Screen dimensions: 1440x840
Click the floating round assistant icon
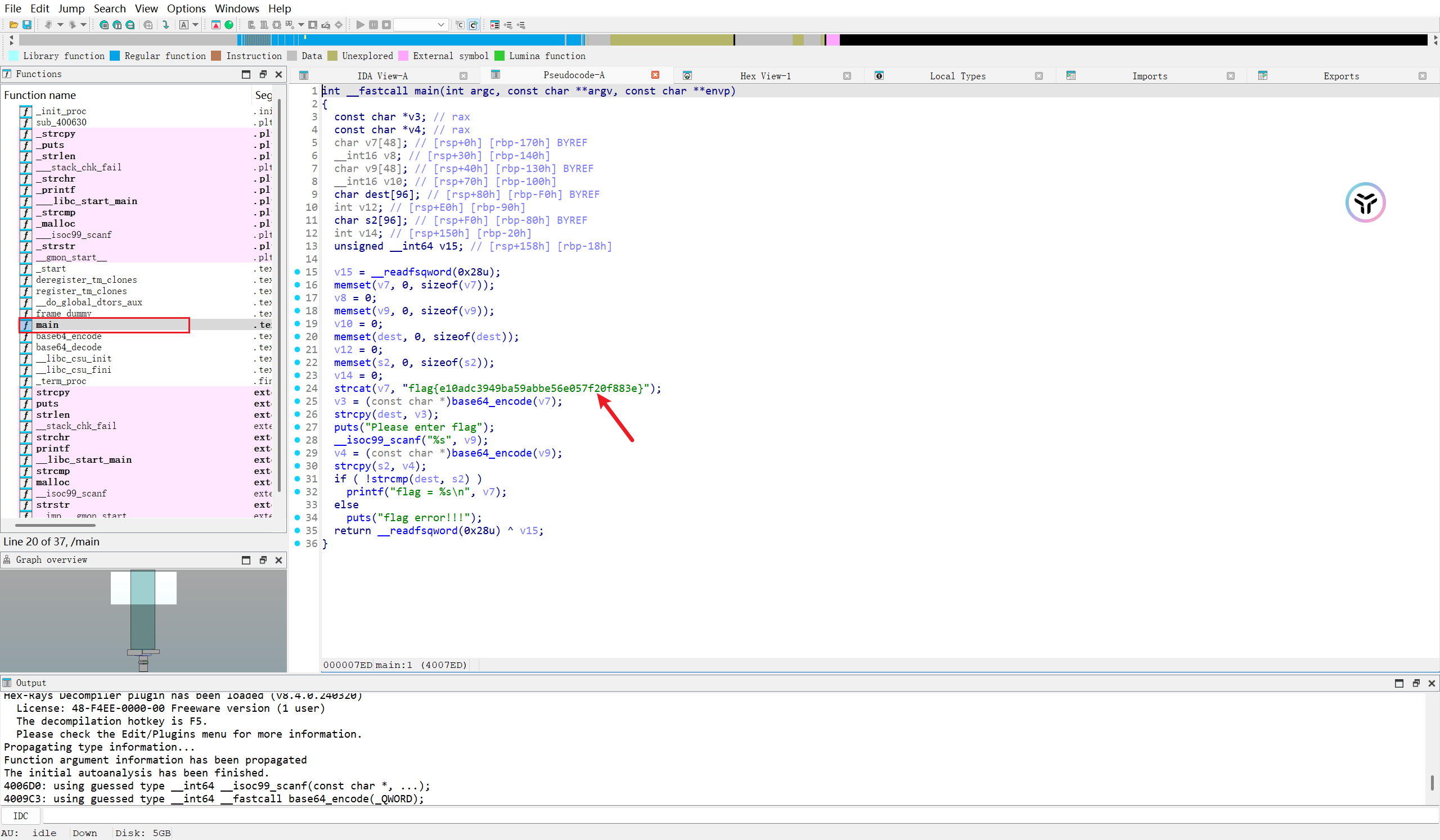click(x=1365, y=202)
